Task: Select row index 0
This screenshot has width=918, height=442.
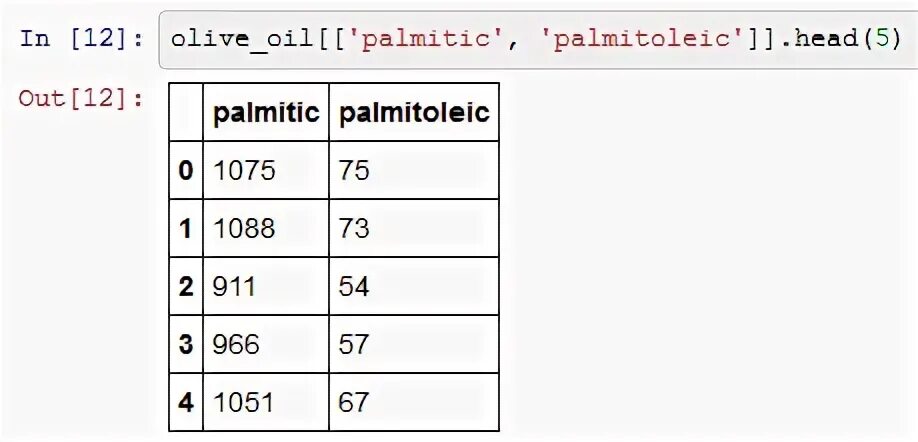Action: pos(186,171)
